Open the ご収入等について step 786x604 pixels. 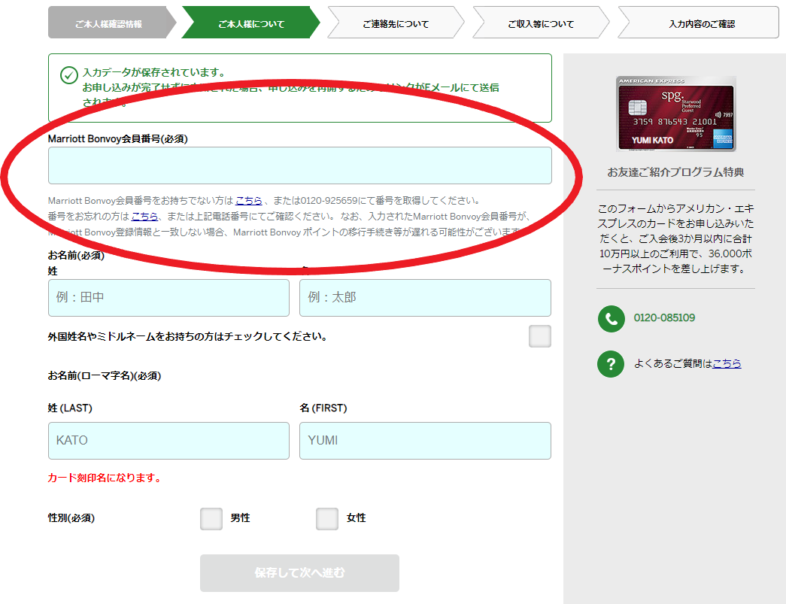tap(540, 23)
